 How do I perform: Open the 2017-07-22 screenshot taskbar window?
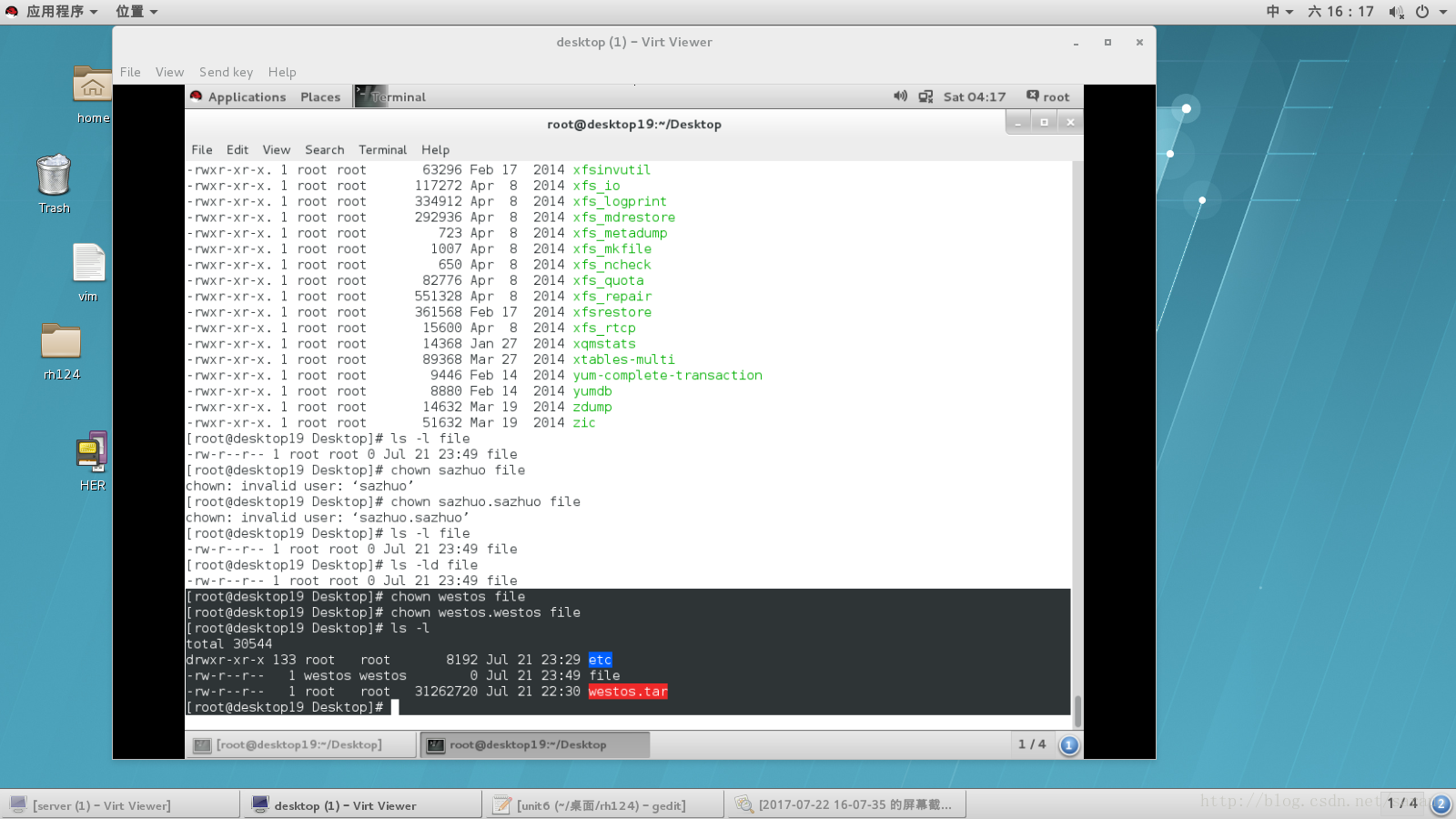tap(846, 805)
